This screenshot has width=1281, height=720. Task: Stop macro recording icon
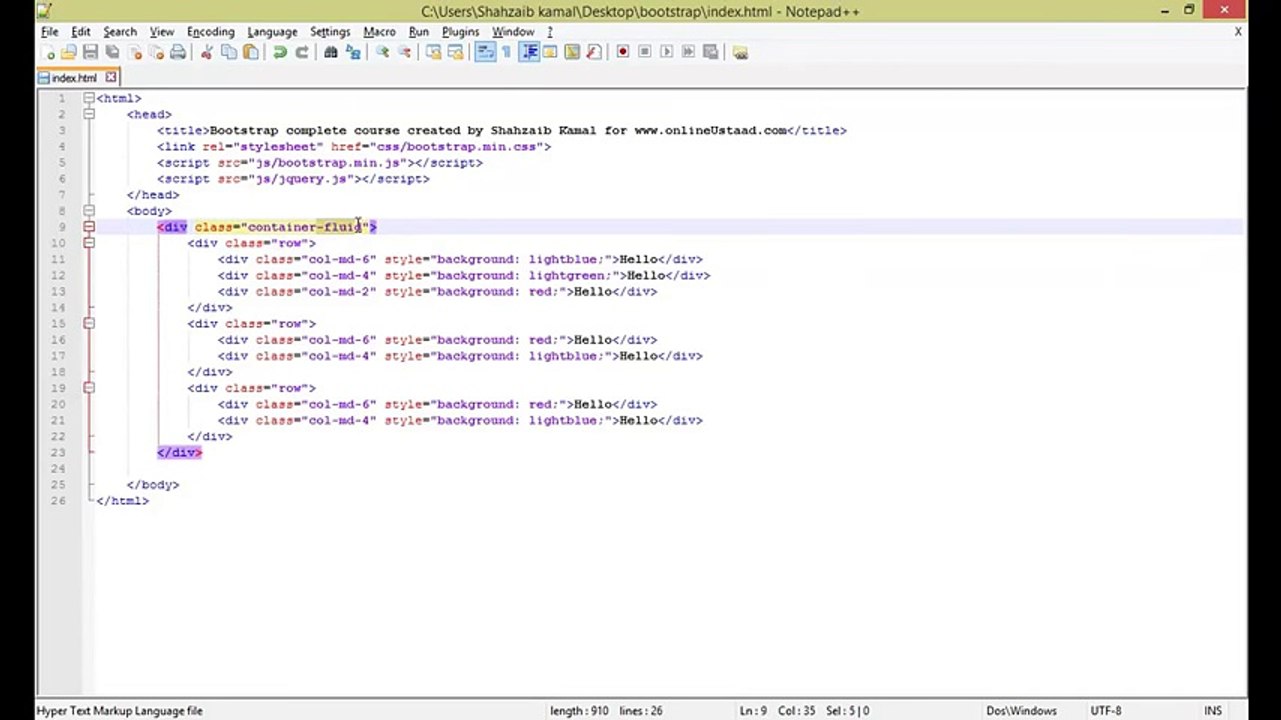coord(645,52)
